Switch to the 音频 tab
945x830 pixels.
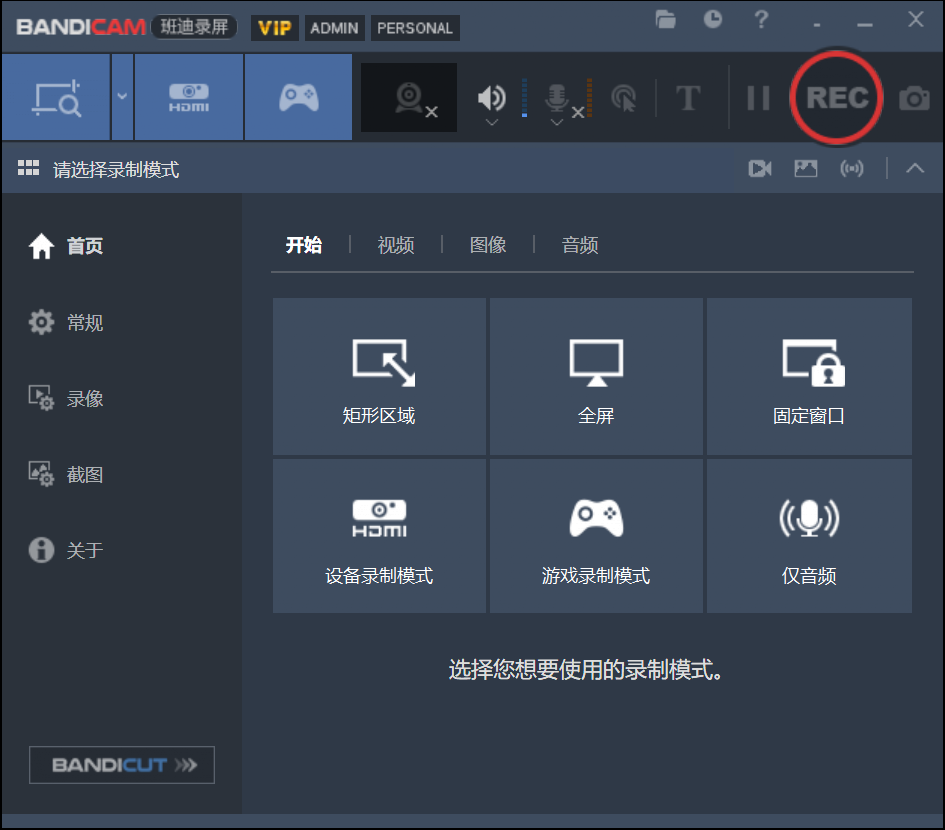point(580,245)
